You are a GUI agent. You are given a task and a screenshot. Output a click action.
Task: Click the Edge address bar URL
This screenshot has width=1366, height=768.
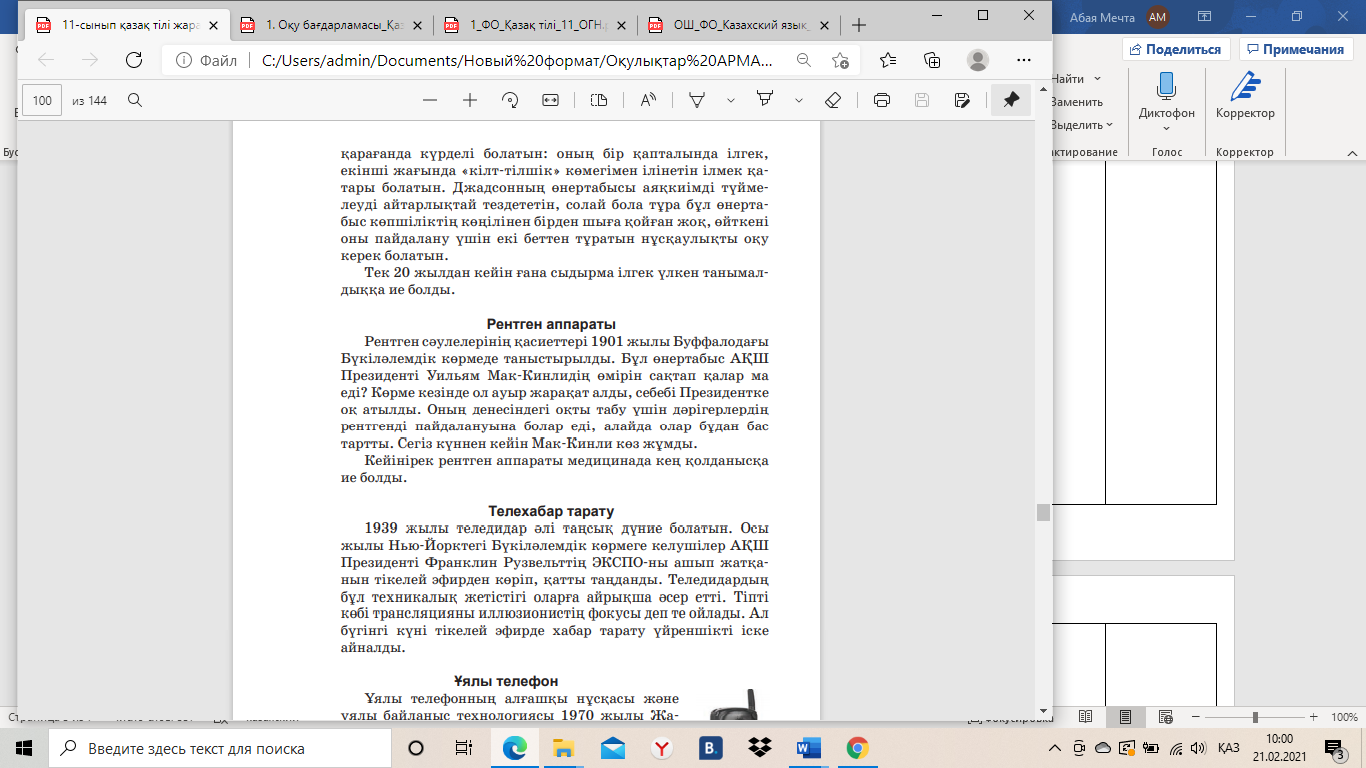516,60
